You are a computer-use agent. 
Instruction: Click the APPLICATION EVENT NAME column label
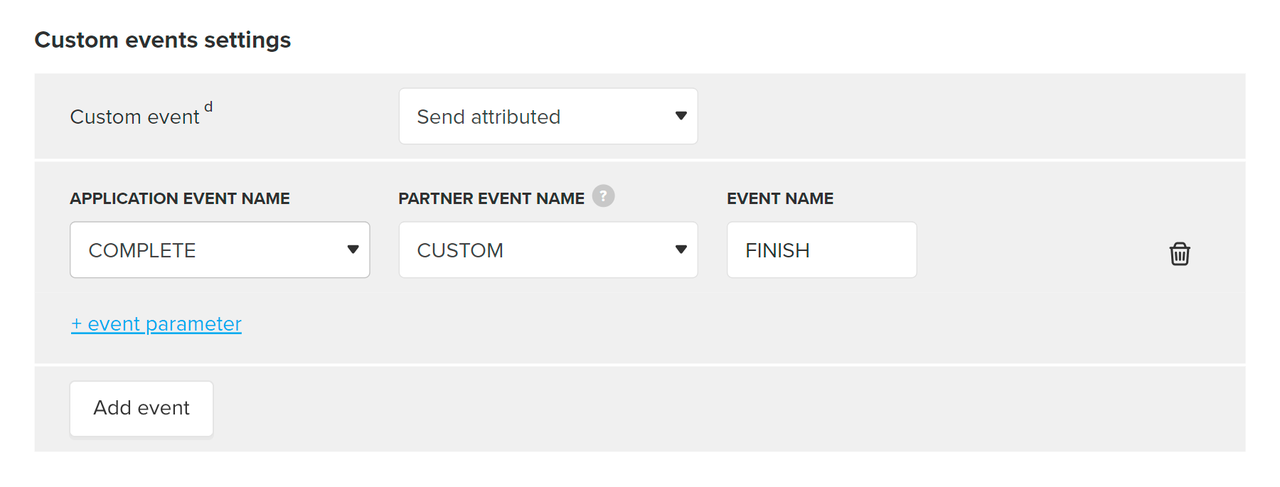pyautogui.click(x=180, y=199)
